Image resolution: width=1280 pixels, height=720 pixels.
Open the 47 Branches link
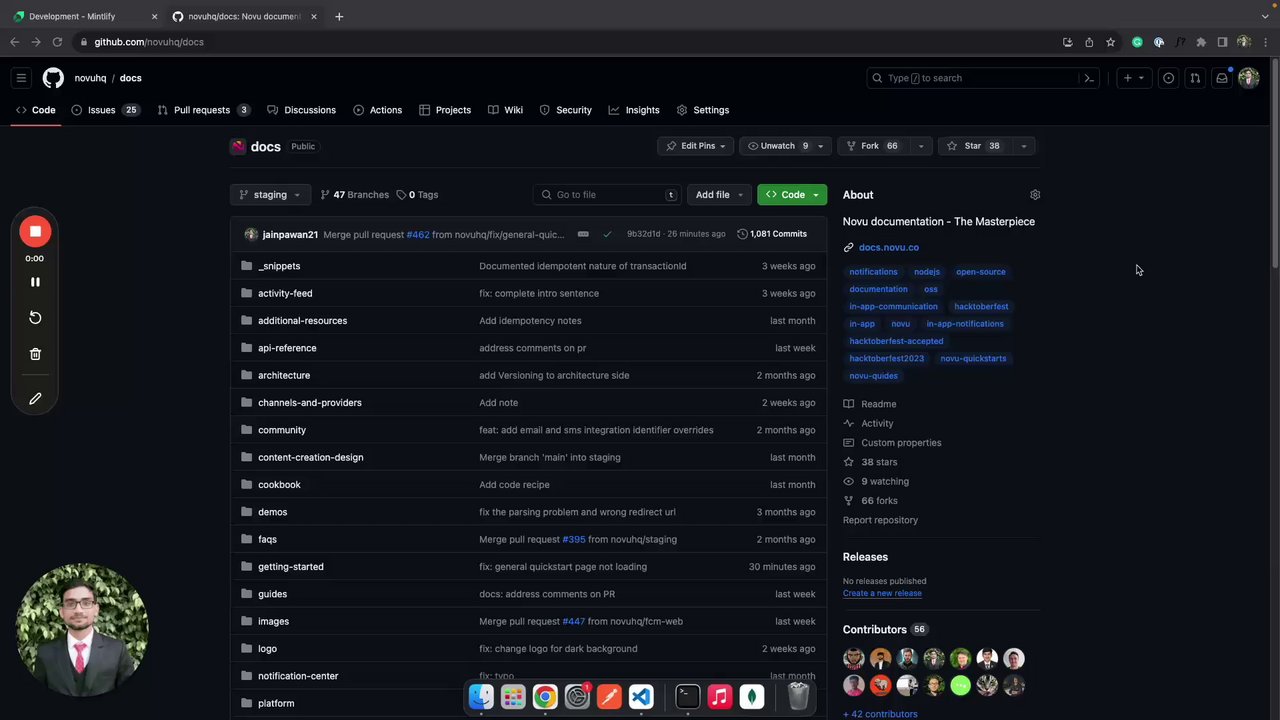(354, 195)
